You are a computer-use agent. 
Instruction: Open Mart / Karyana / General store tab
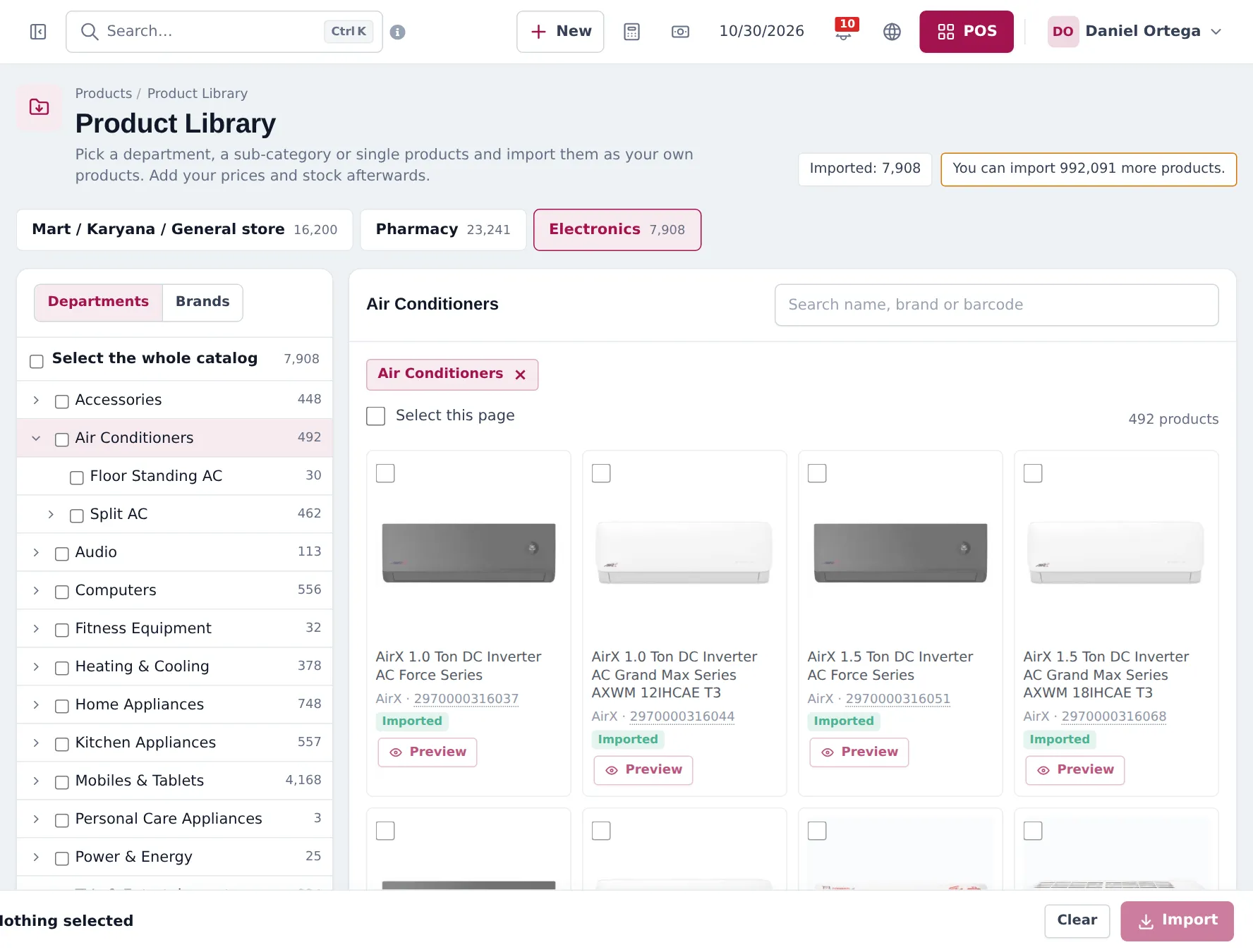pyautogui.click(x=185, y=230)
